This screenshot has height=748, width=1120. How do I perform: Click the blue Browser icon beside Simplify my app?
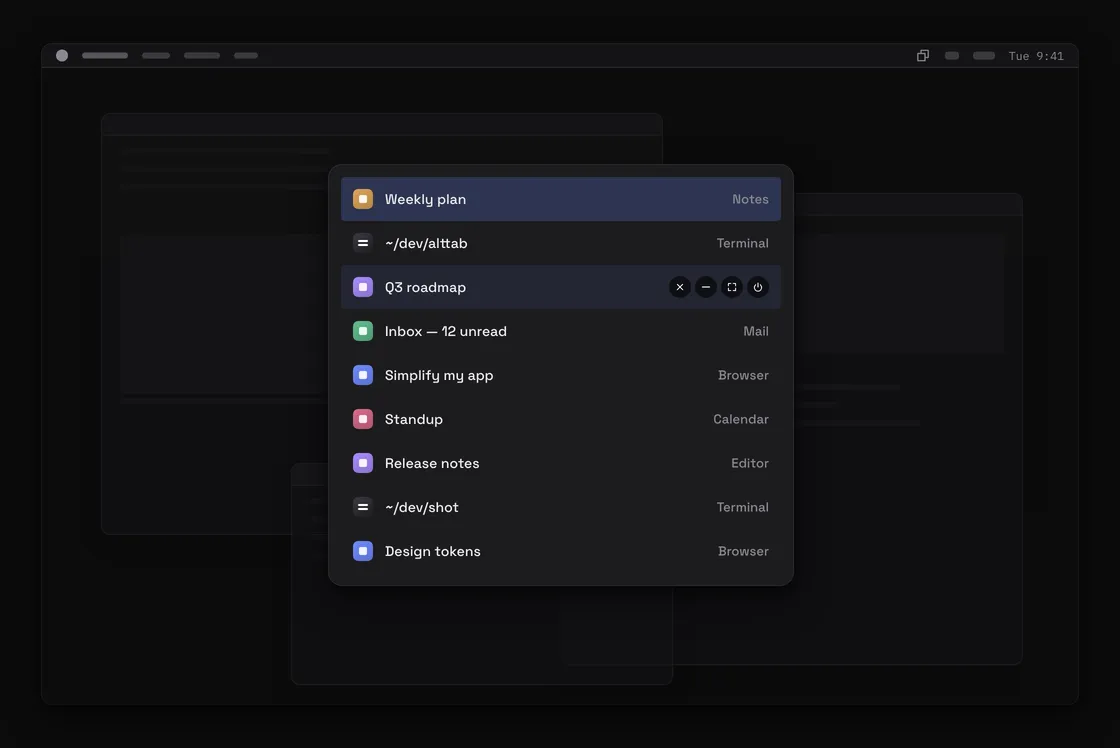pos(363,375)
